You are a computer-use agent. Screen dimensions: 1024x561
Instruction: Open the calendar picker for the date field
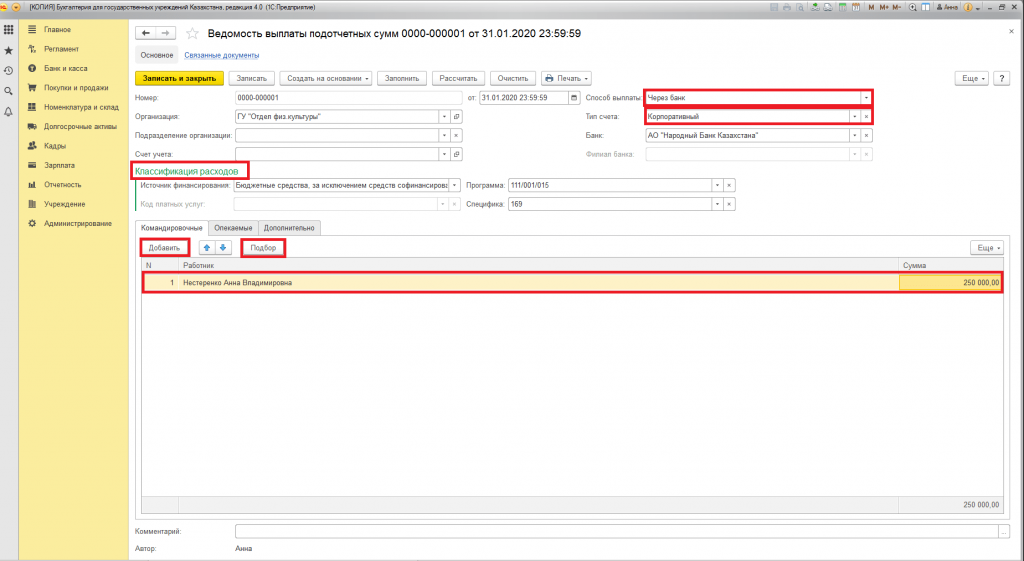573,98
